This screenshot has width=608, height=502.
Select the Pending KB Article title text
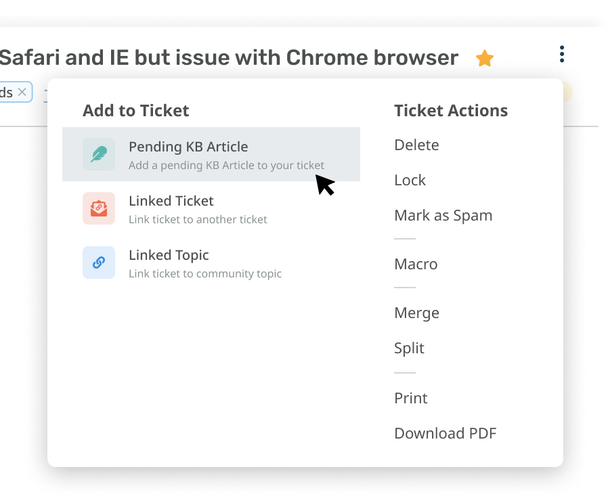coord(188,147)
